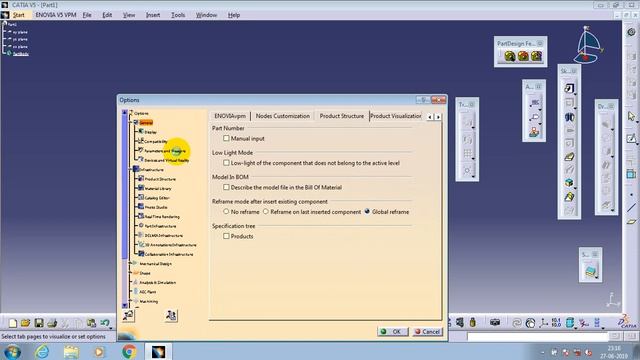Viewport: 640px width, 360px height.
Task: Click the command input field at bottom right
Action: (538, 336)
